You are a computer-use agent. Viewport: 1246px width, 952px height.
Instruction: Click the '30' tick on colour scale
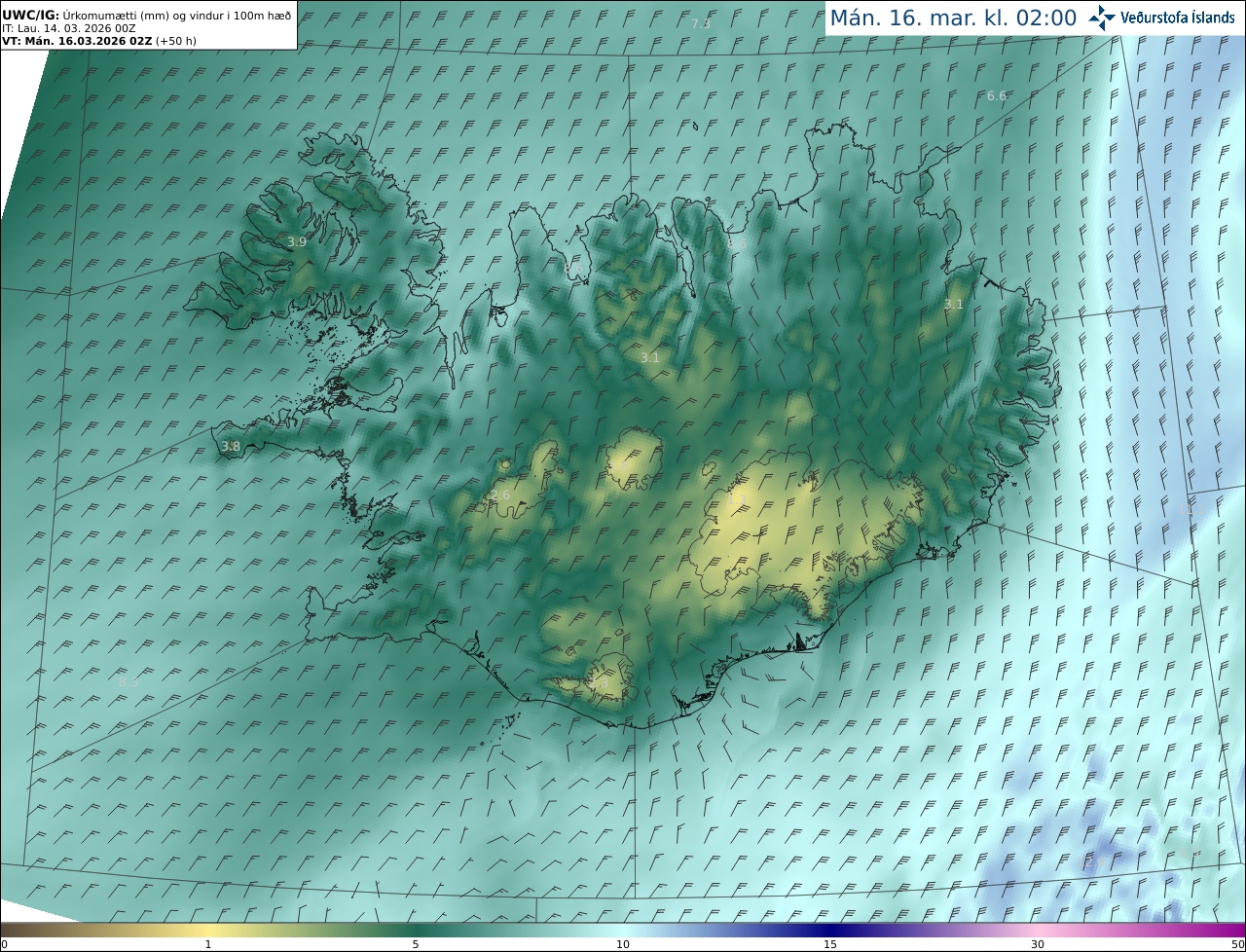tap(1038, 944)
